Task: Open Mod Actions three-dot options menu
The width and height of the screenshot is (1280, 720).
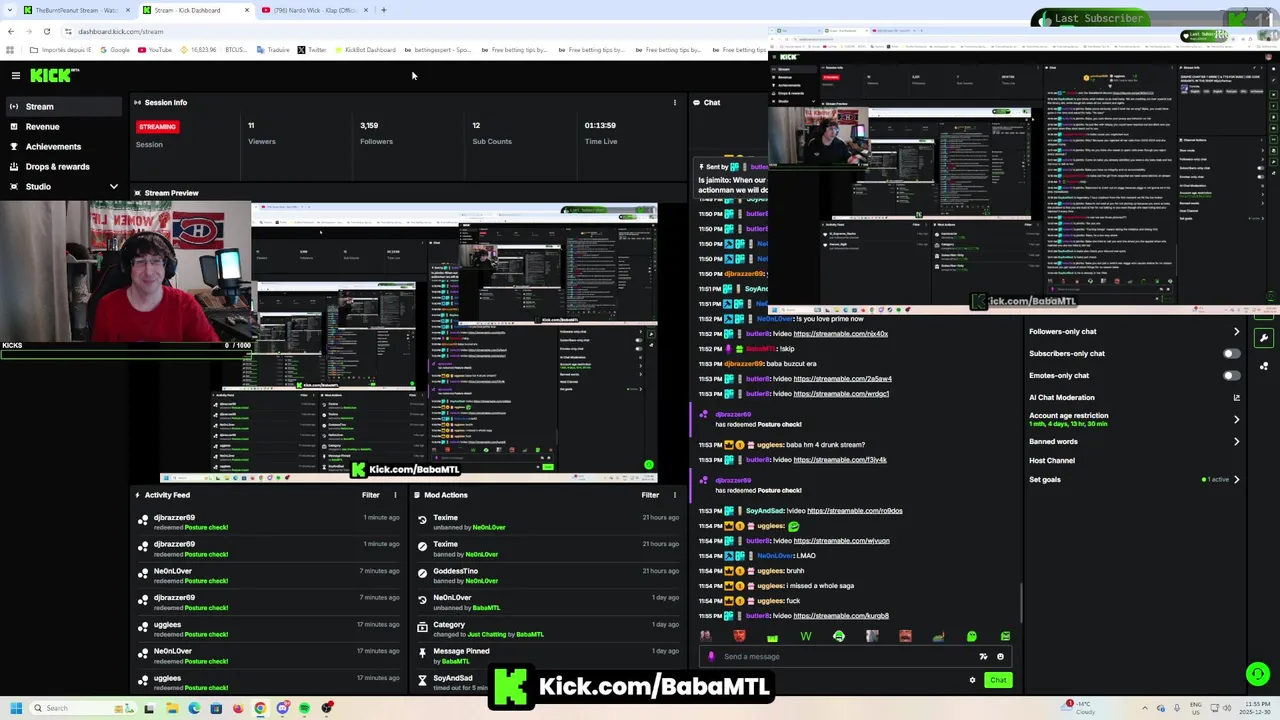Action: [x=674, y=495]
